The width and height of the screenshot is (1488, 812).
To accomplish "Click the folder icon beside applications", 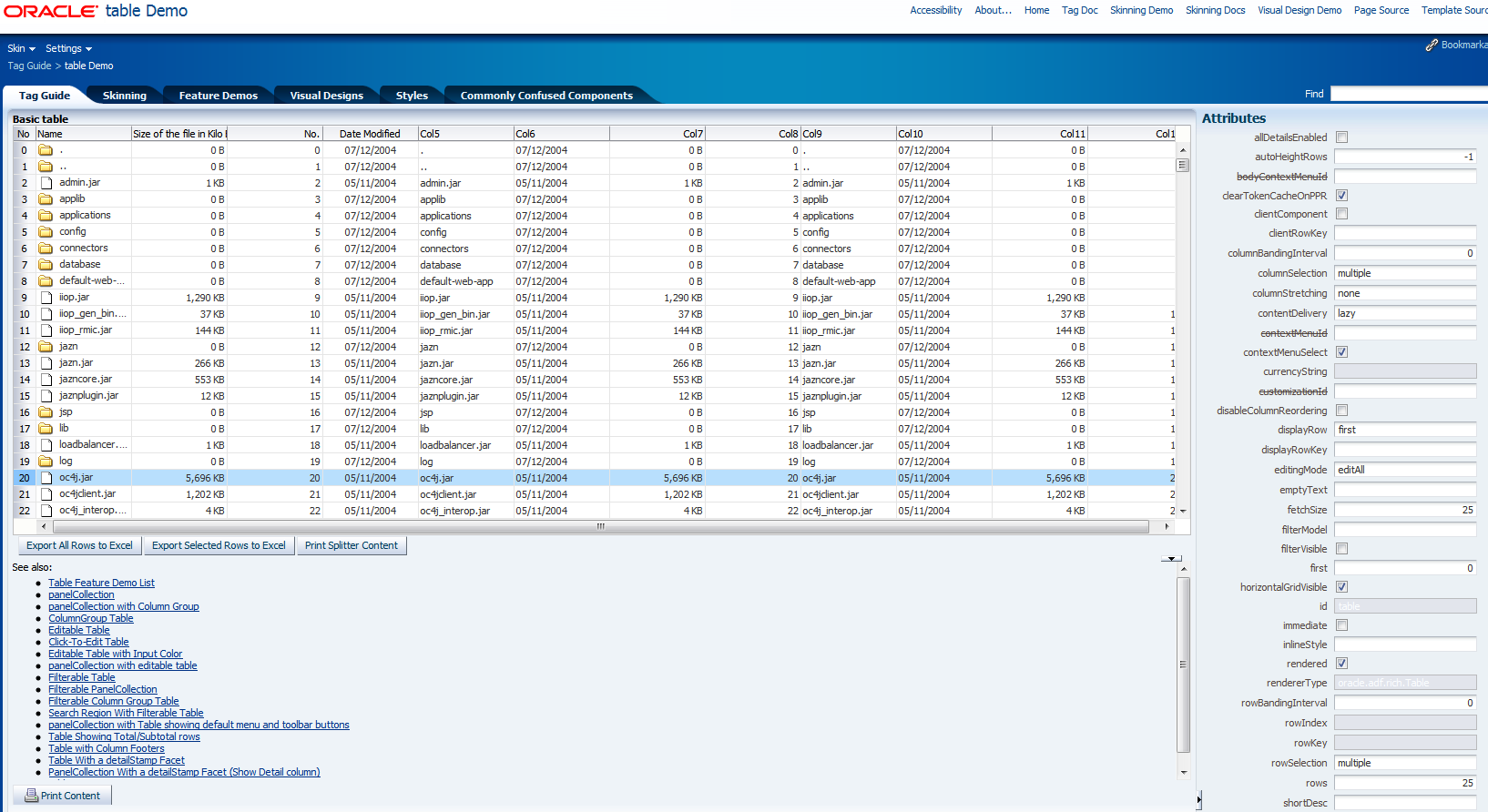I will pyautogui.click(x=46, y=216).
